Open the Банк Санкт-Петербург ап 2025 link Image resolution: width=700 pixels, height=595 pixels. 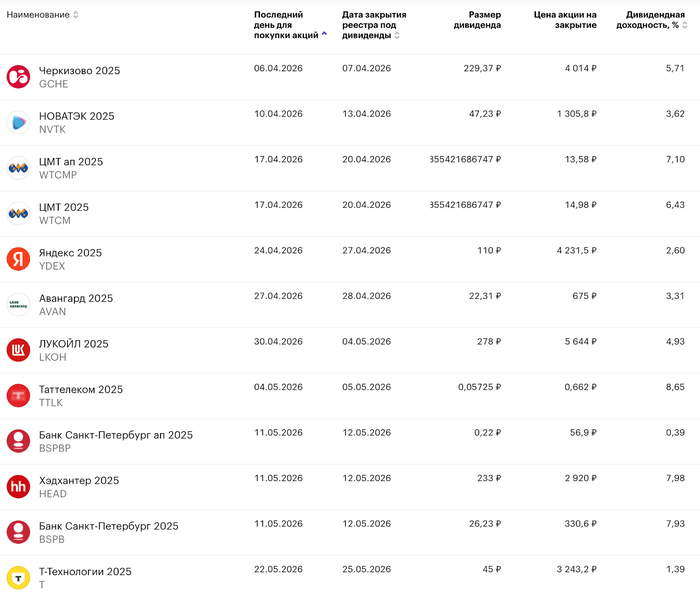tap(115, 435)
